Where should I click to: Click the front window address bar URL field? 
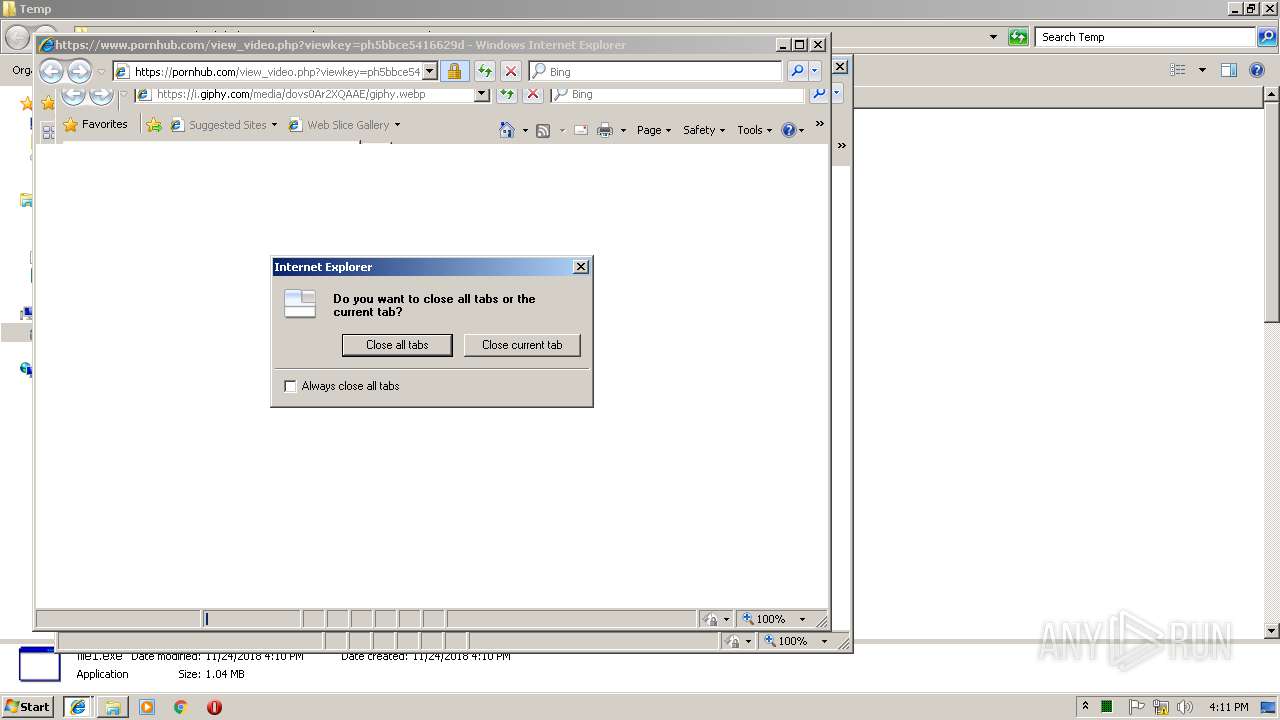click(277, 72)
